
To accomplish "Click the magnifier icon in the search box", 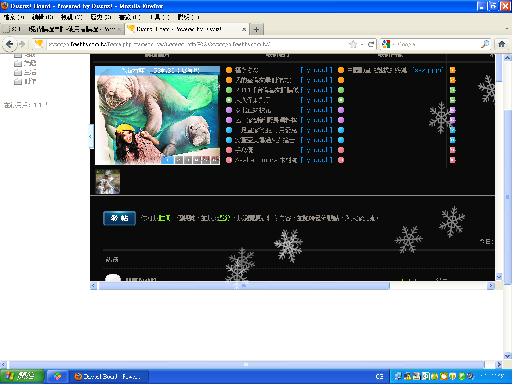I will [485, 44].
